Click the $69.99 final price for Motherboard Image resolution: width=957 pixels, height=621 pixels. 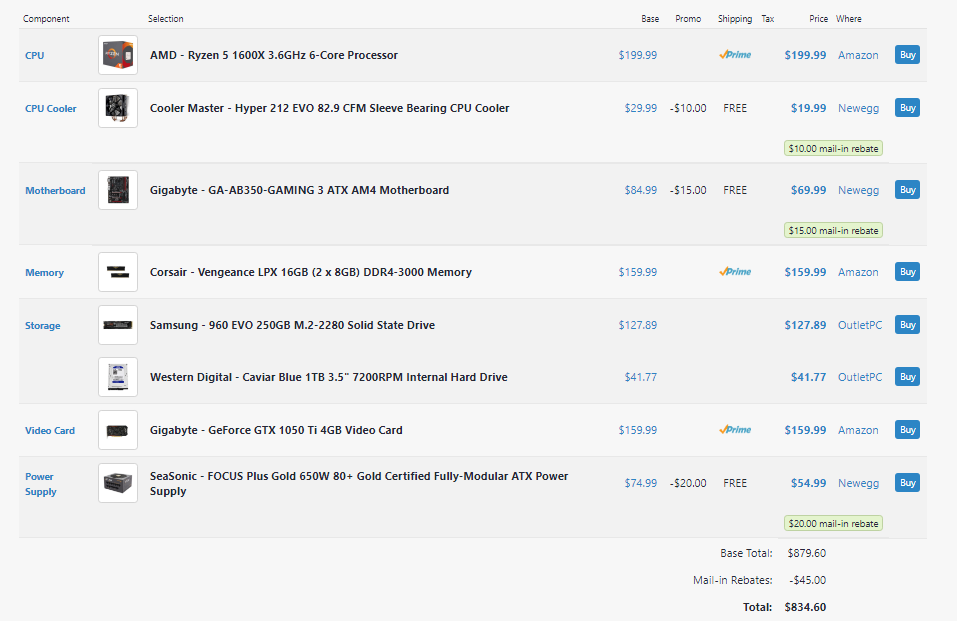click(x=808, y=190)
